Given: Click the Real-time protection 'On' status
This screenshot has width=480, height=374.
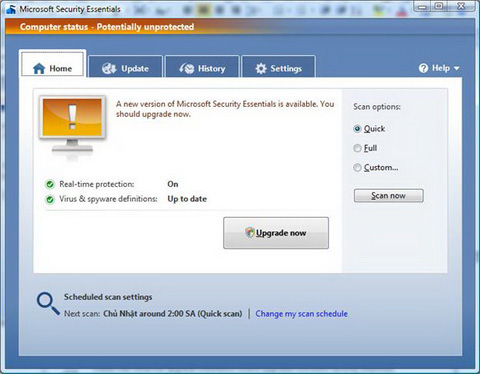Looking at the screenshot, I should 173,184.
